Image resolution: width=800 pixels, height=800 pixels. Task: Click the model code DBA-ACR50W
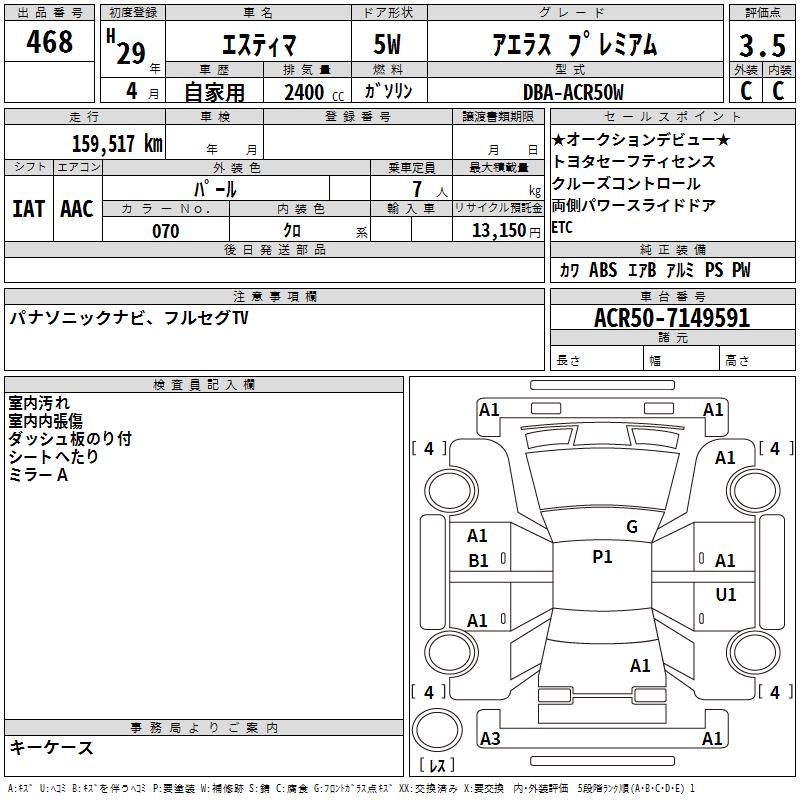click(x=573, y=92)
